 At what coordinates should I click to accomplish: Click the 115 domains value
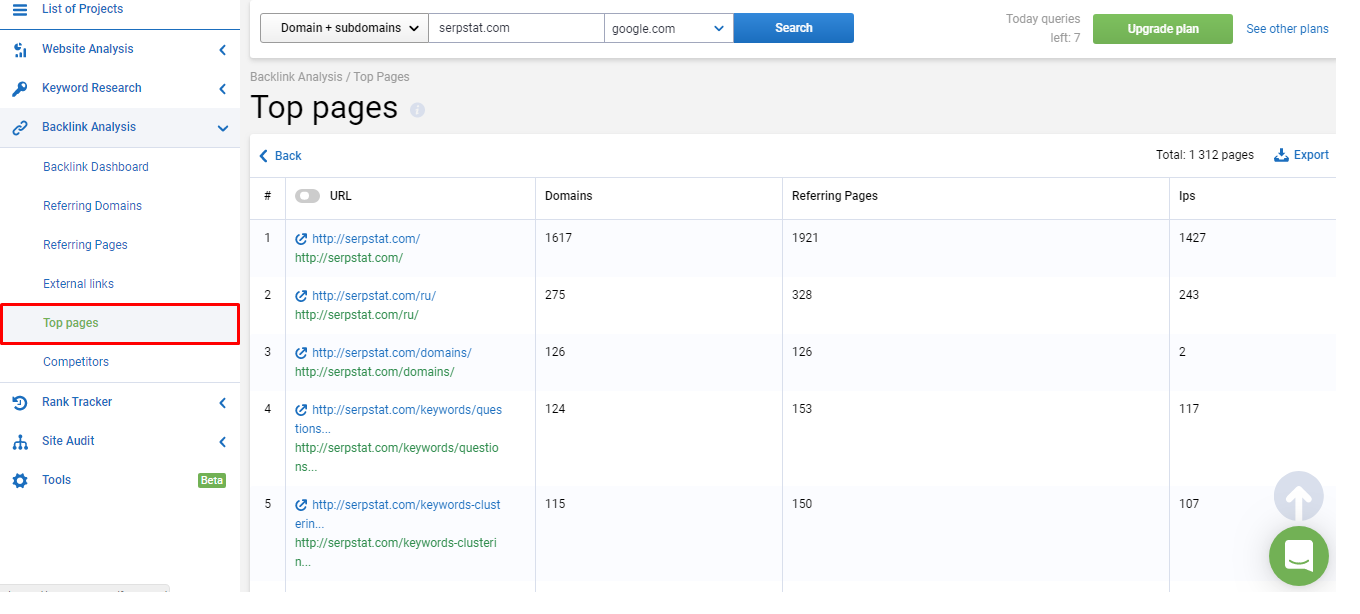pos(555,504)
